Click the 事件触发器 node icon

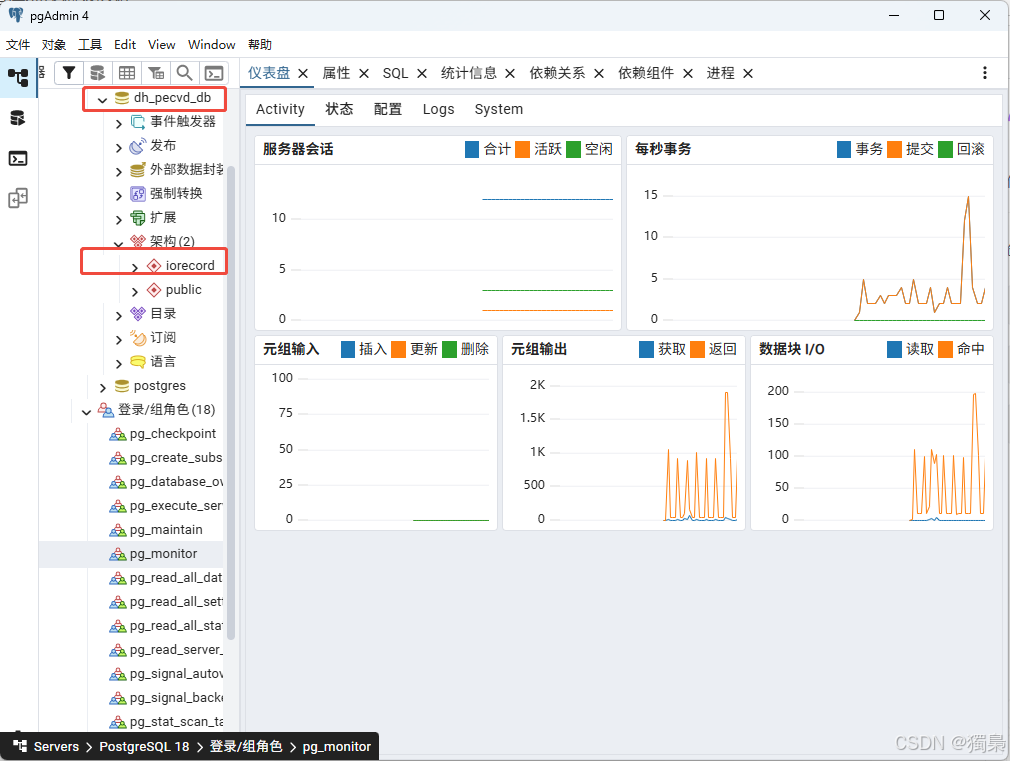[x=138, y=122]
